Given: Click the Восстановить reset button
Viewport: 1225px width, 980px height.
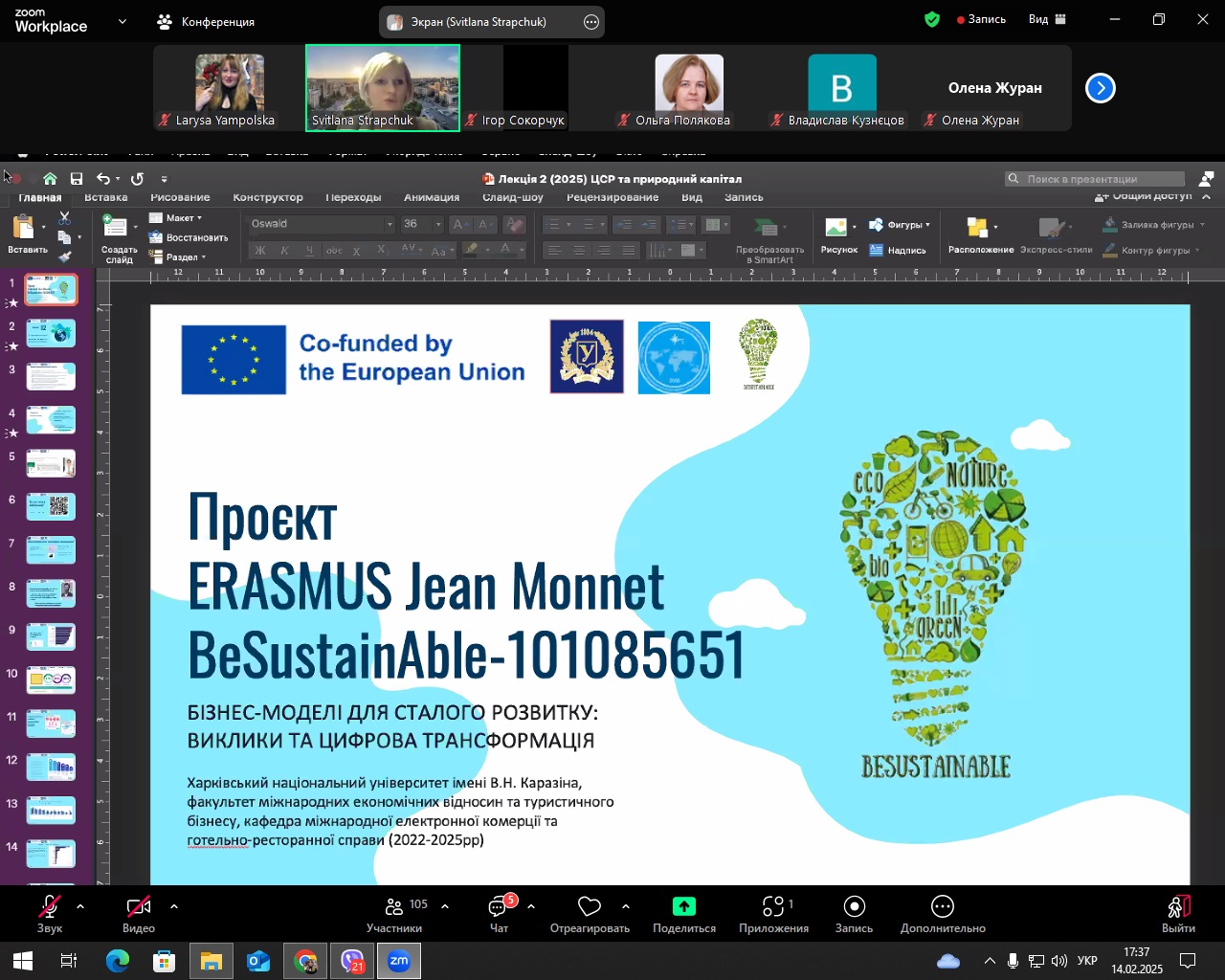Looking at the screenshot, I should click(x=189, y=237).
